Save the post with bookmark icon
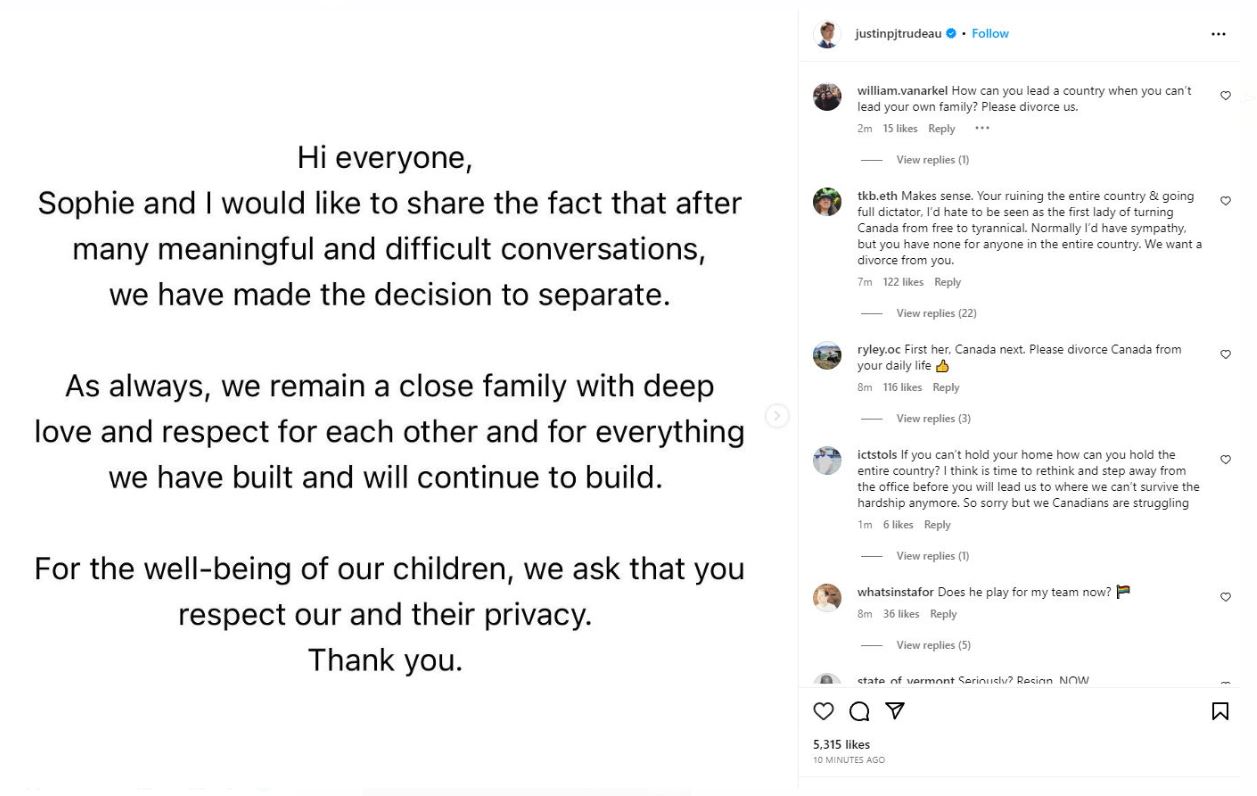Screen dimensions: 1257x796 (1220, 711)
